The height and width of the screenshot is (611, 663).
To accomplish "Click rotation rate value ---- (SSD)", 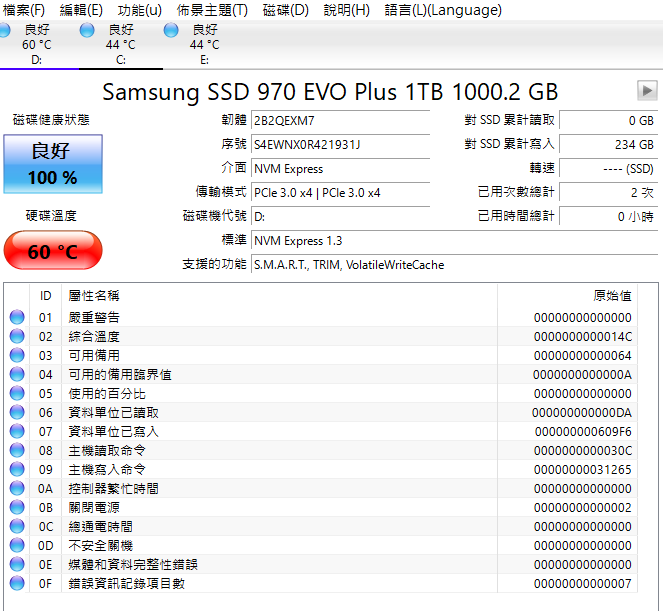I will (x=608, y=169).
